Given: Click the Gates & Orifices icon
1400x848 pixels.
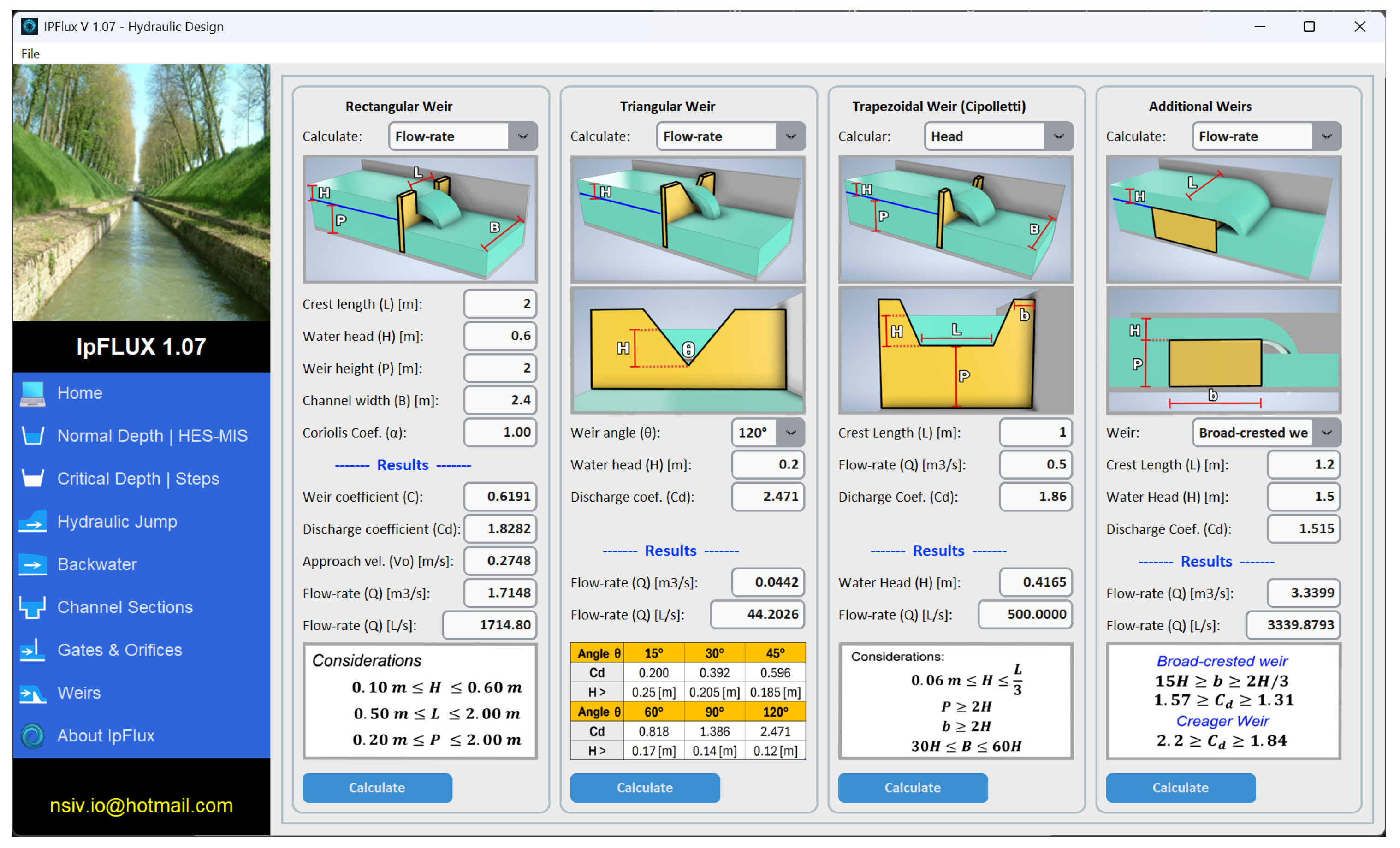Looking at the screenshot, I should (x=32, y=650).
